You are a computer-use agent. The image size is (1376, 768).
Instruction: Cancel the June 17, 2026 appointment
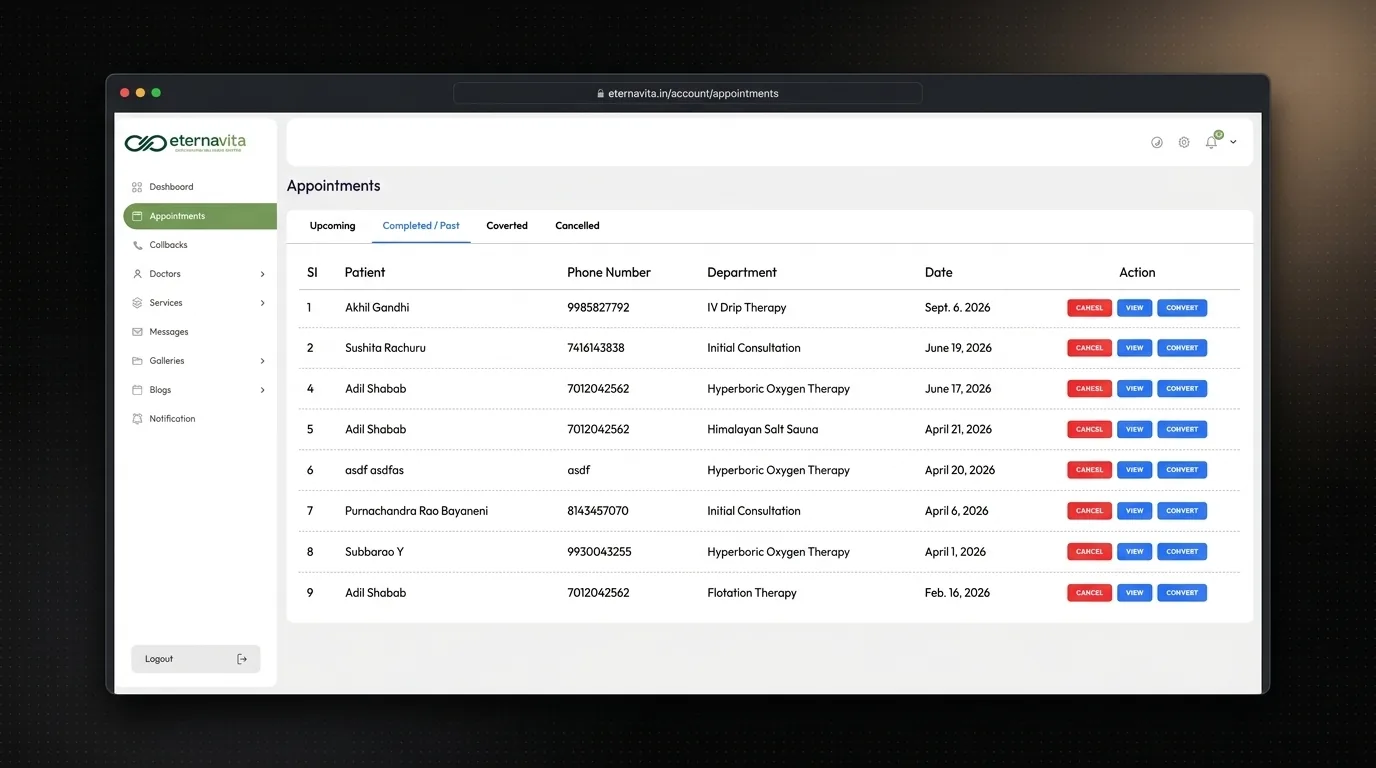coord(1089,389)
